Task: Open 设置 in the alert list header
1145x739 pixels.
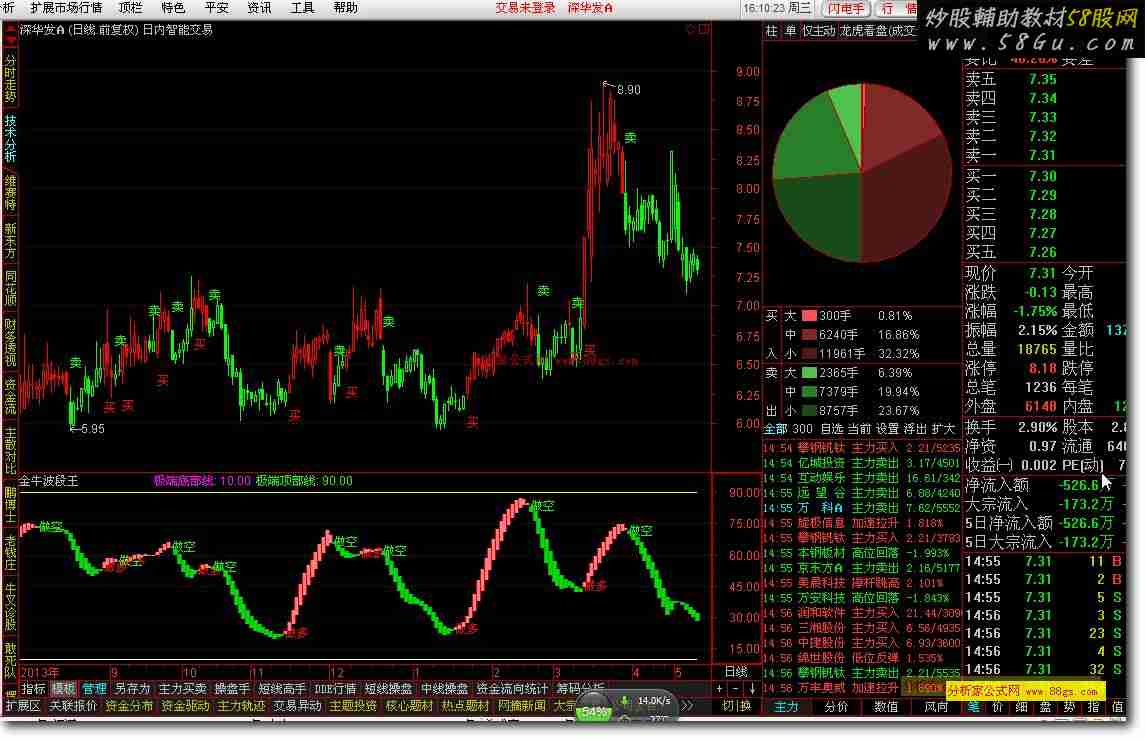Action: [x=887, y=429]
